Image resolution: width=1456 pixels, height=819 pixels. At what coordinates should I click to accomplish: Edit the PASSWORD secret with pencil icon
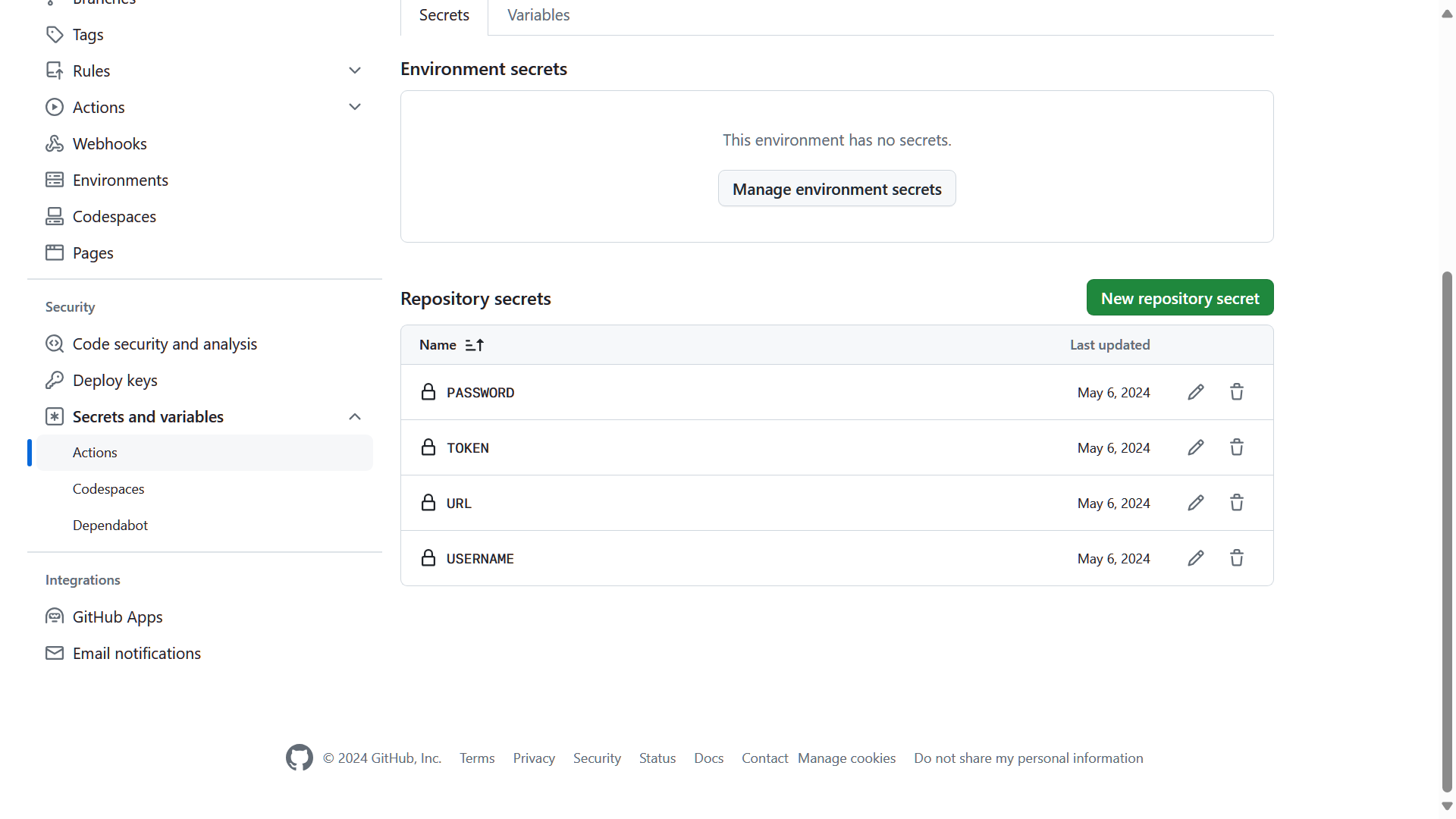pyautogui.click(x=1196, y=392)
